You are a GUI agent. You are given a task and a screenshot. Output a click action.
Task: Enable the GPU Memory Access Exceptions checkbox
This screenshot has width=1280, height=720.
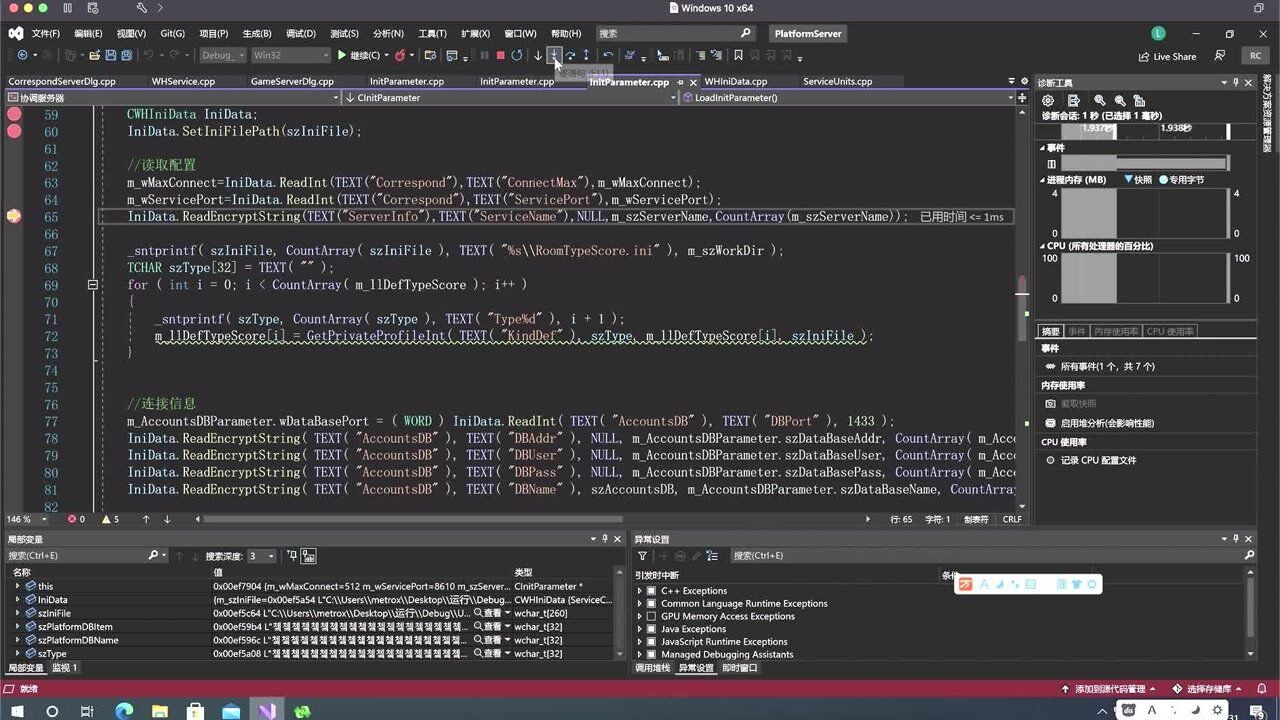[x=651, y=617]
